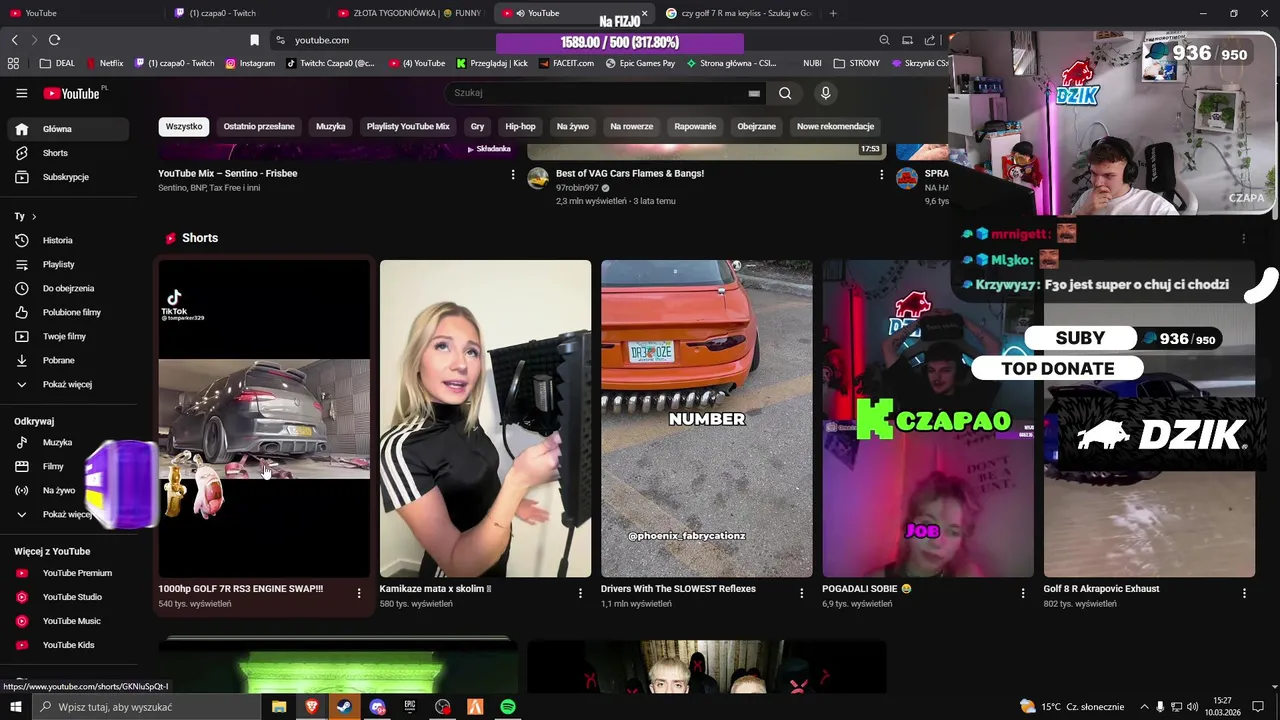Open Instagram bookmark
Screen dimensions: 1280x720
(x=250, y=63)
